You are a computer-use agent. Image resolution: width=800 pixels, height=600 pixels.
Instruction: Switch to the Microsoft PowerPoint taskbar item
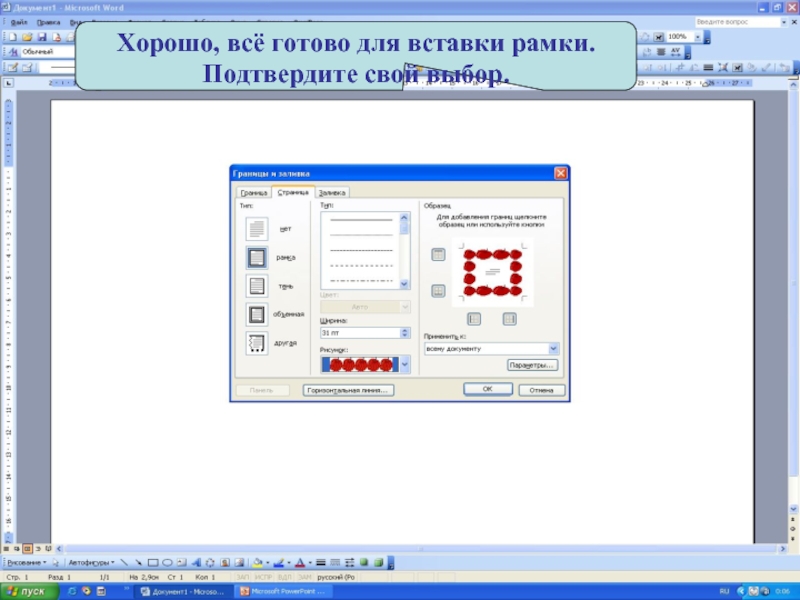coord(284,592)
